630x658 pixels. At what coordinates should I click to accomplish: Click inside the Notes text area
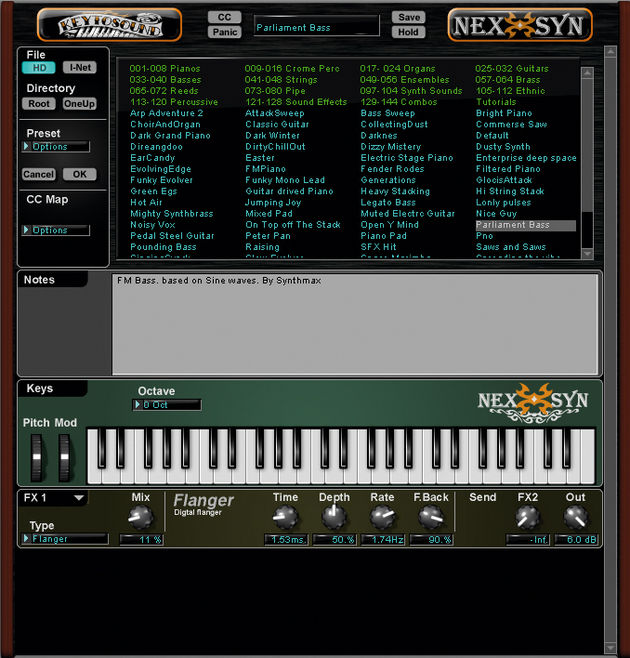coord(355,324)
